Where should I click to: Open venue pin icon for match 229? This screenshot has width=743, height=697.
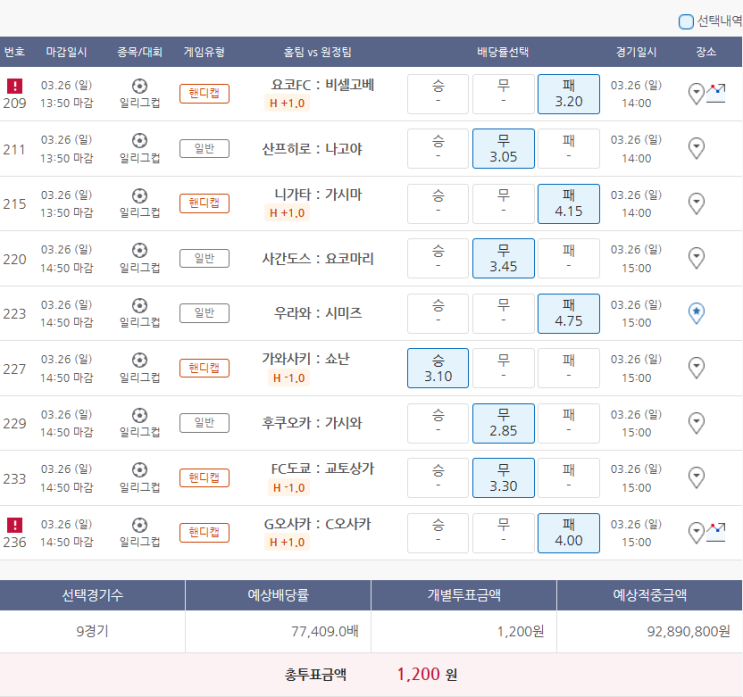(x=696, y=423)
